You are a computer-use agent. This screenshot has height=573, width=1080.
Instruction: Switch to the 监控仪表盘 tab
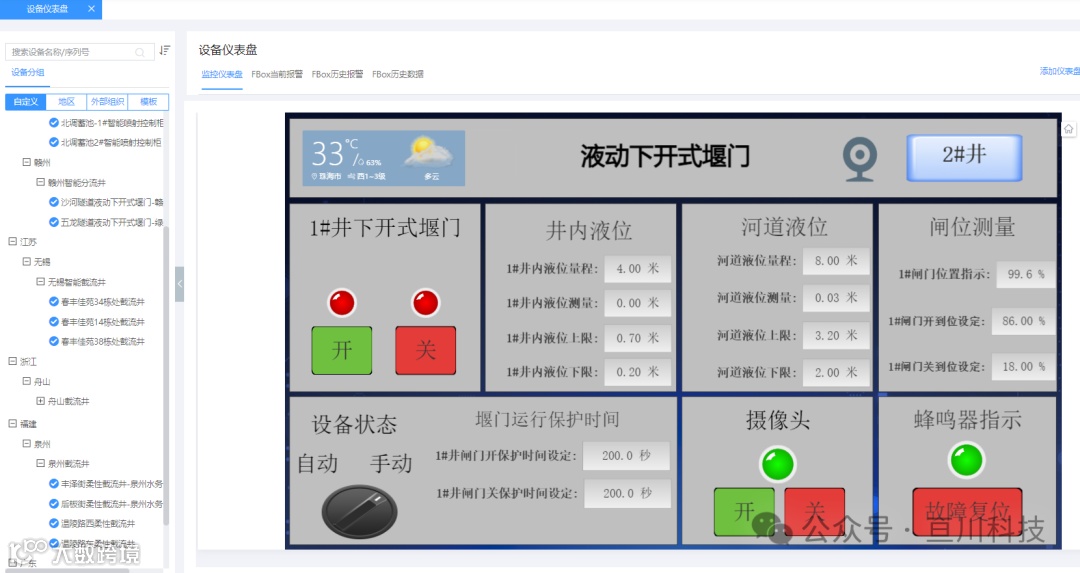[x=222, y=74]
